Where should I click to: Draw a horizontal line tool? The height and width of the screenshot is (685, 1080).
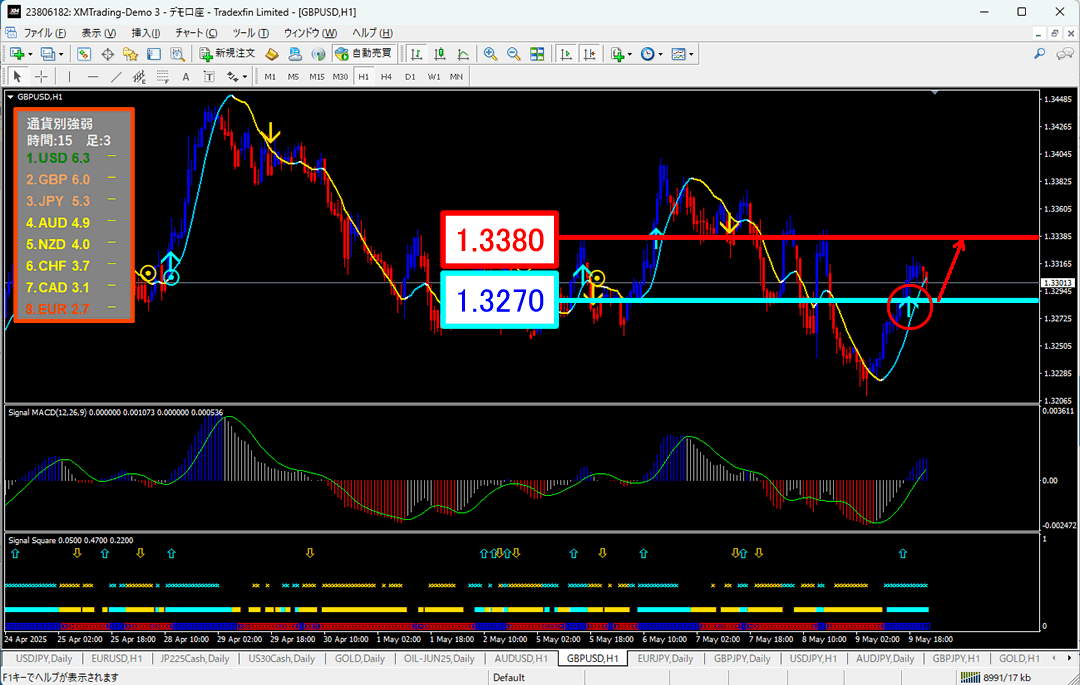93,76
